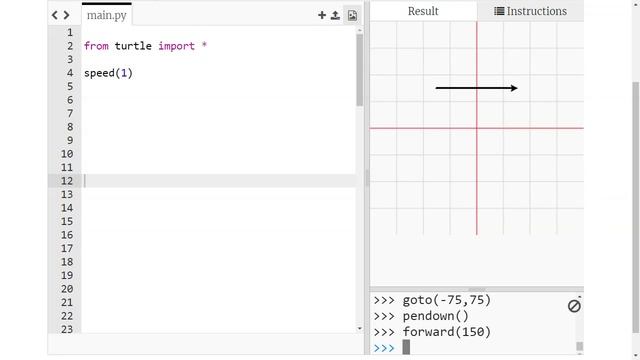Go to the previous file with the left chevron
The image size is (640, 360).
(x=55, y=16)
